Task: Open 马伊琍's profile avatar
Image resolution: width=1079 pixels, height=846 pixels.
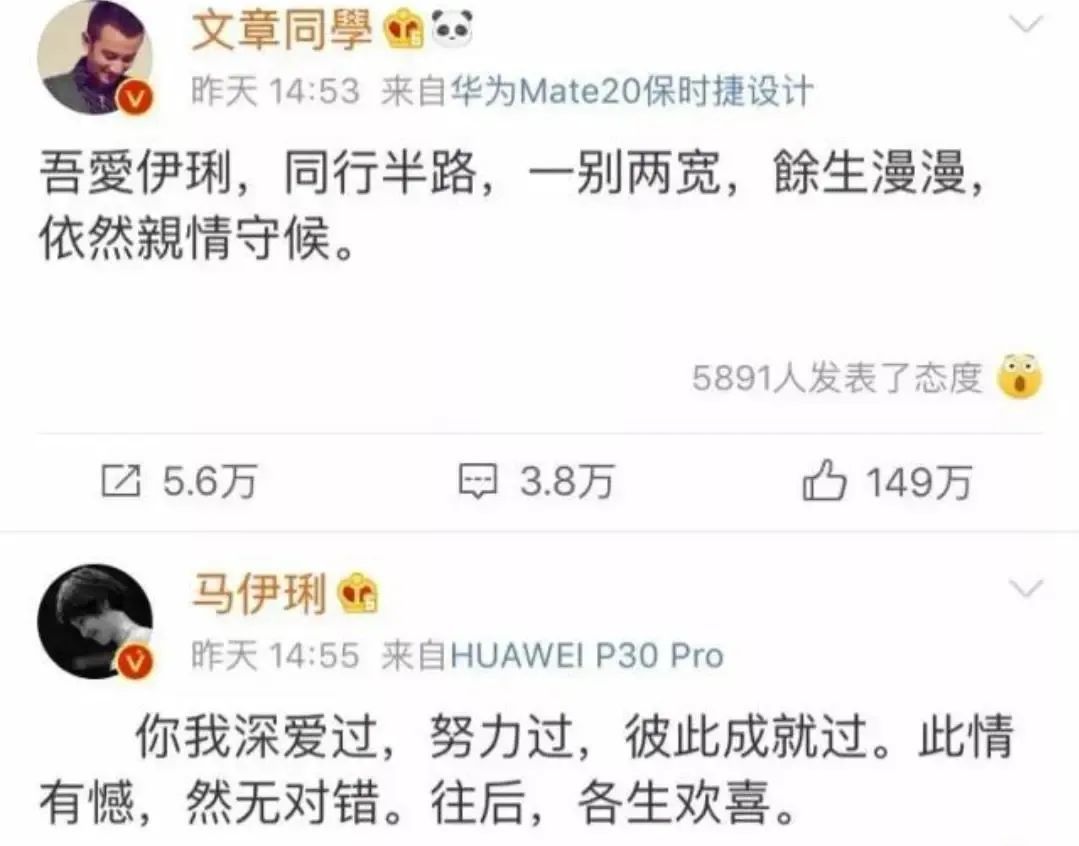Action: [x=94, y=621]
